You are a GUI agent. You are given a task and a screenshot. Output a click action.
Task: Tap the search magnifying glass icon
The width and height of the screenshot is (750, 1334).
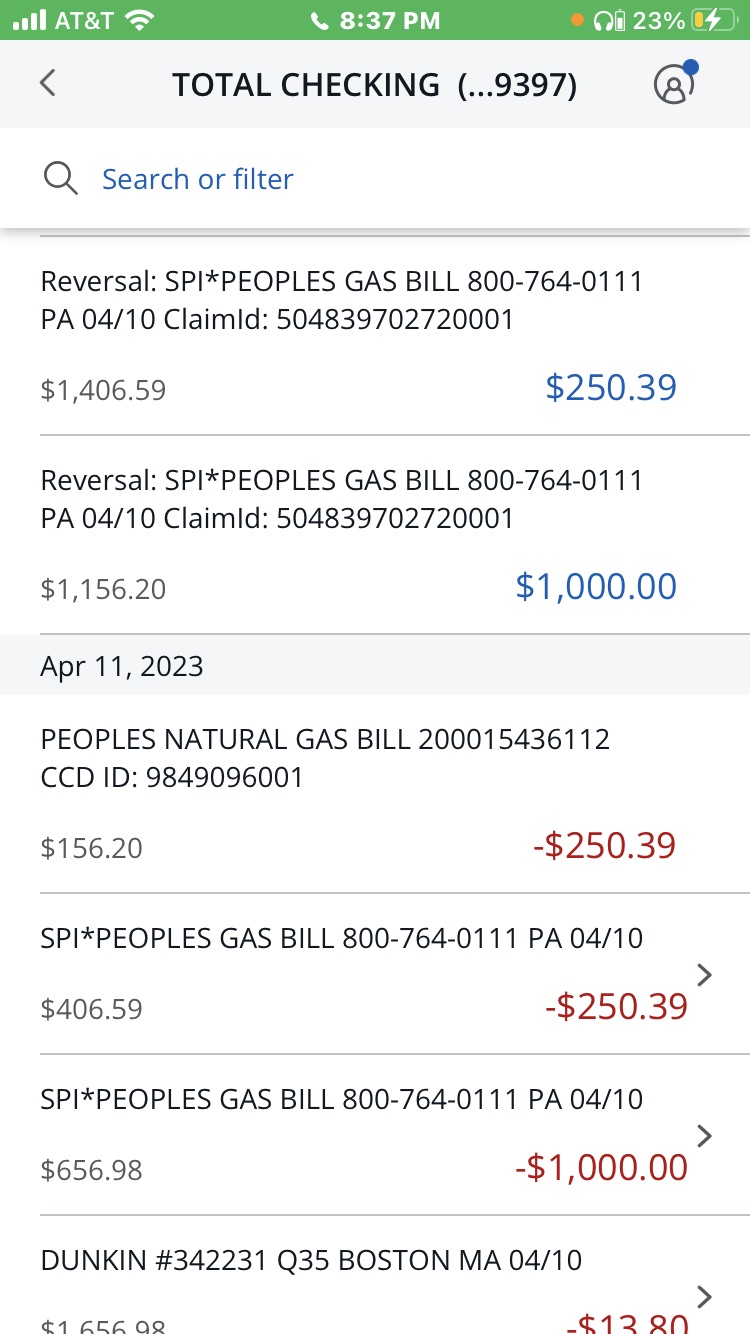click(x=61, y=179)
